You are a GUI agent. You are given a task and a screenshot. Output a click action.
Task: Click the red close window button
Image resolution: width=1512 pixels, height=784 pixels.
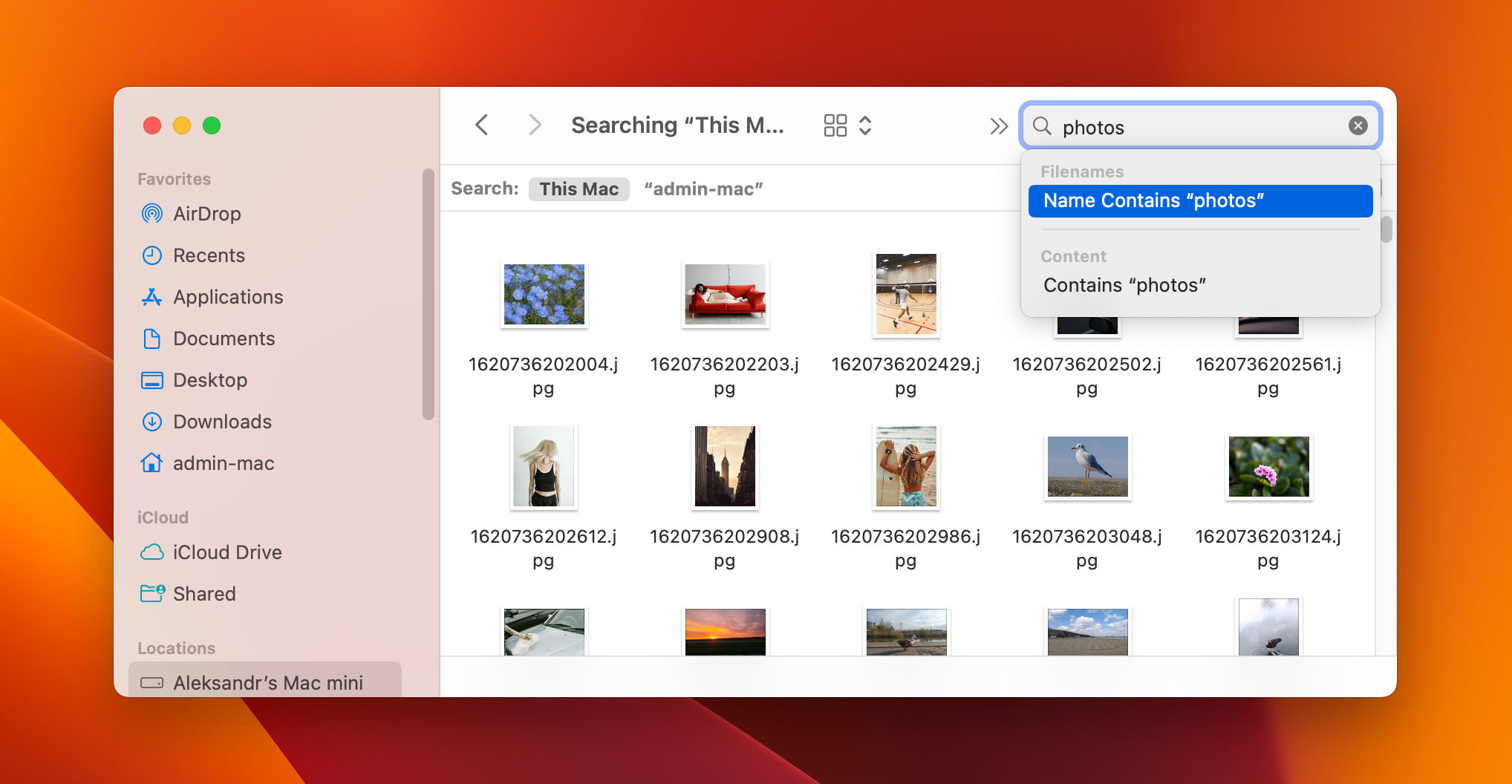pyautogui.click(x=152, y=125)
